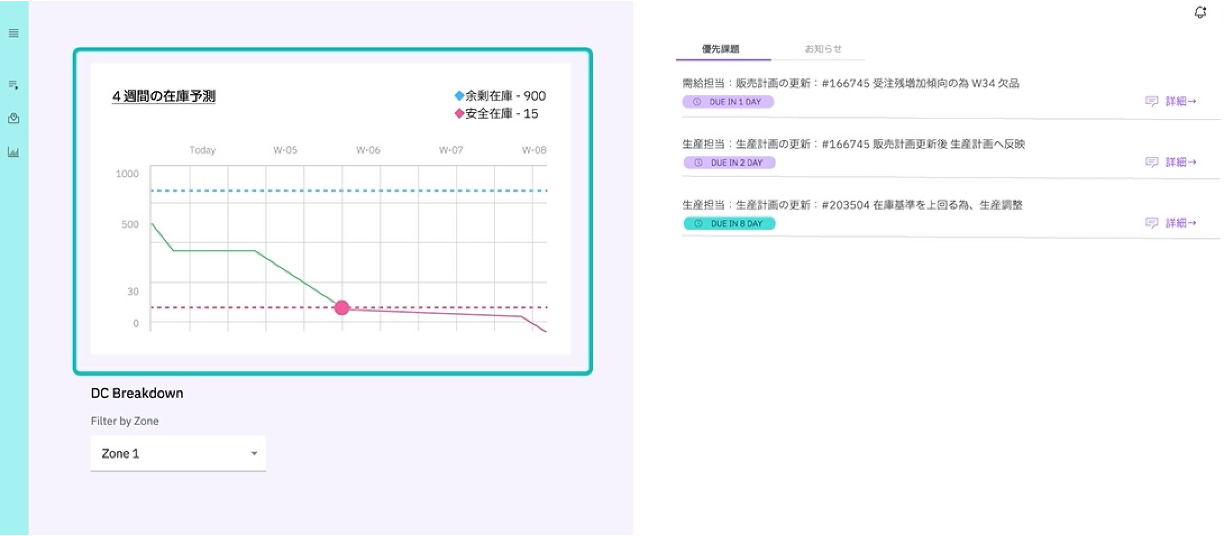Viewport: 1224px width, 536px height.
Task: Click the pink diamond legend marker
Action: coord(460,114)
